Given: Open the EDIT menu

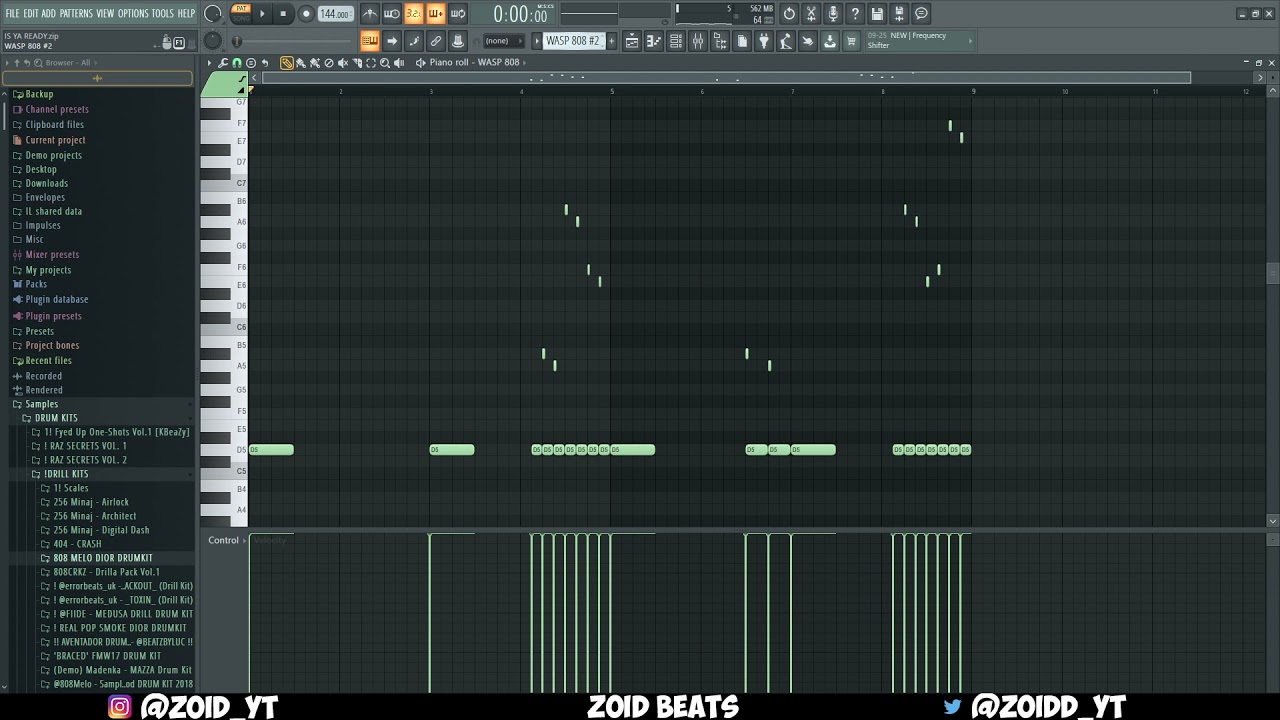Looking at the screenshot, I should (31, 13).
